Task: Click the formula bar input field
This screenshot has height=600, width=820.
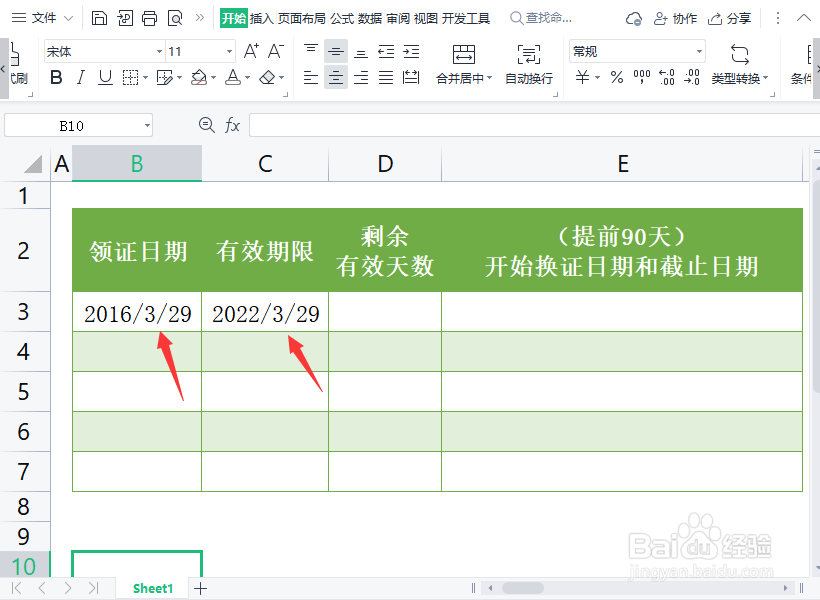Action: (534, 125)
